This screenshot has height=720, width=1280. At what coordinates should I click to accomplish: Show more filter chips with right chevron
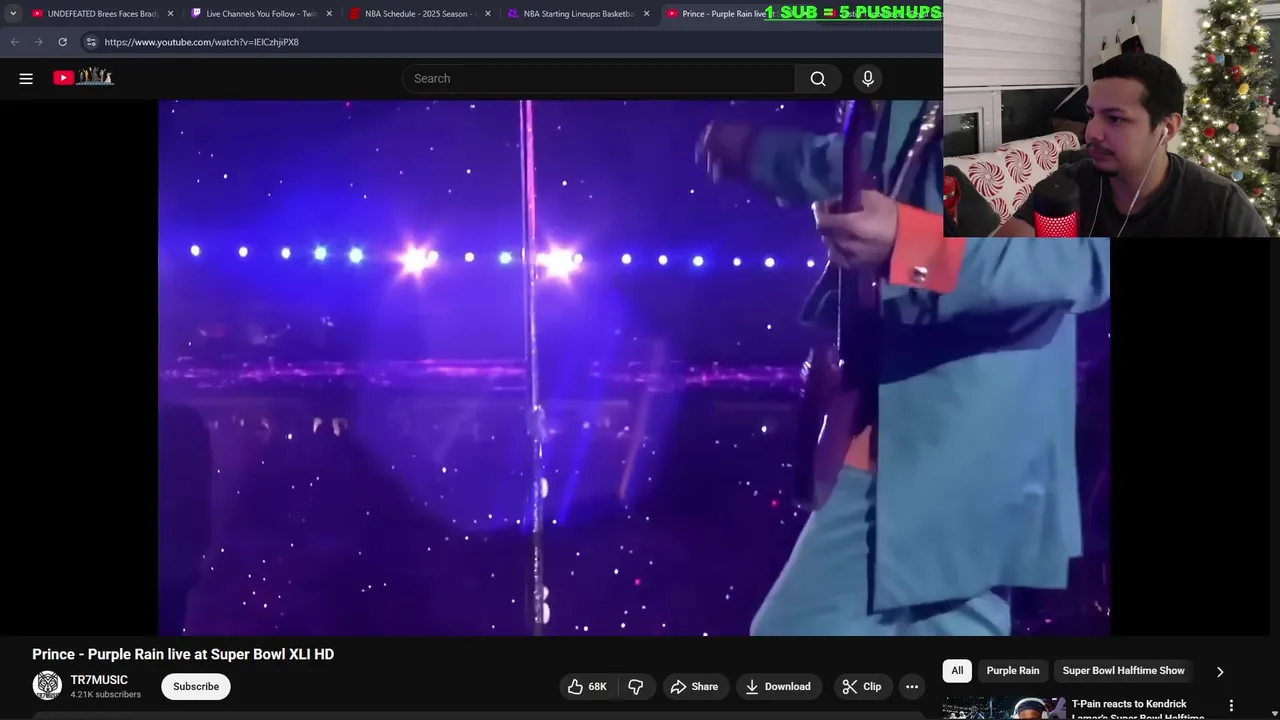pos(1220,671)
